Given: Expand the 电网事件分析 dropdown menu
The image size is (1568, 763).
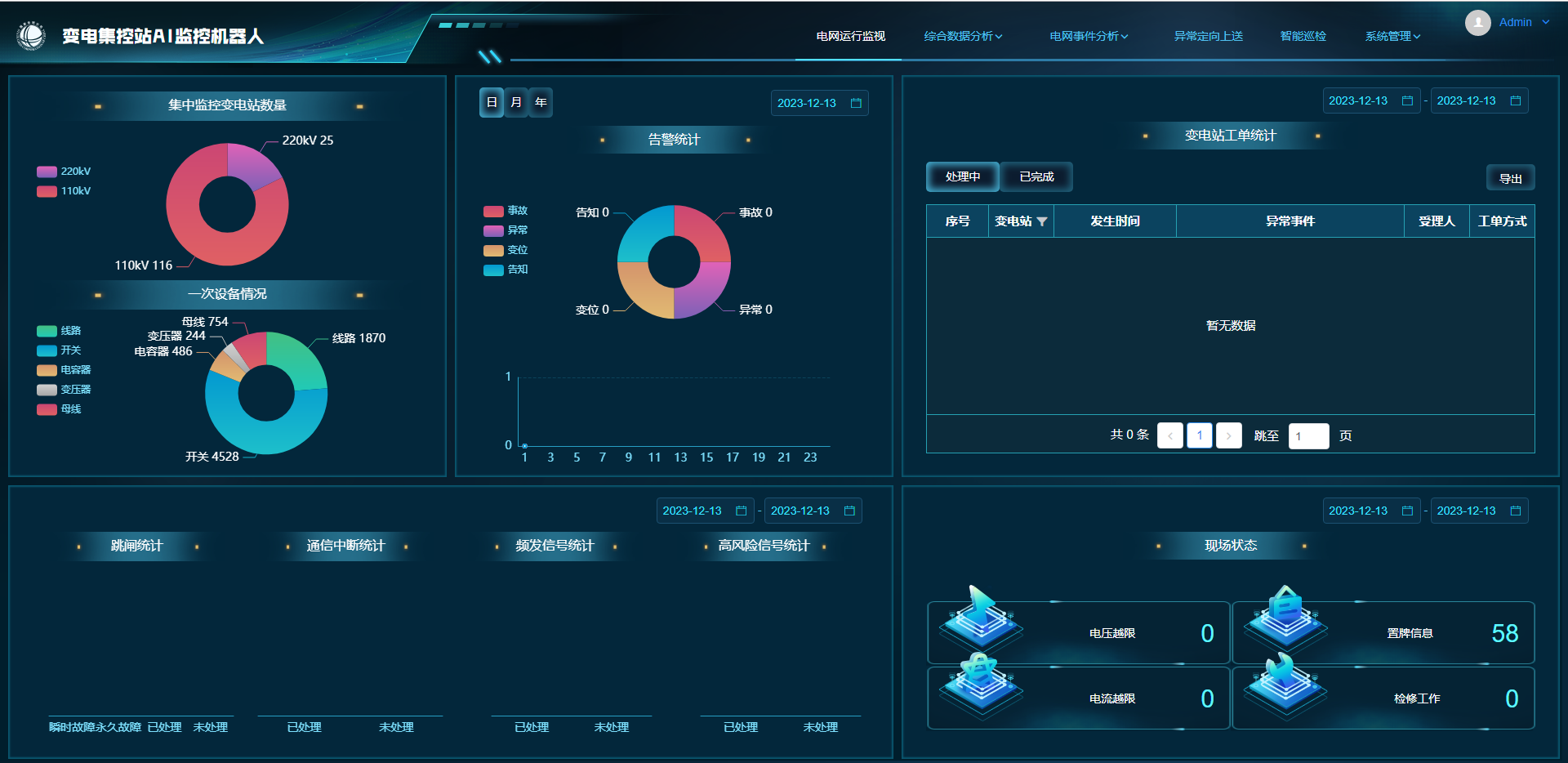Looking at the screenshot, I should [x=1089, y=36].
